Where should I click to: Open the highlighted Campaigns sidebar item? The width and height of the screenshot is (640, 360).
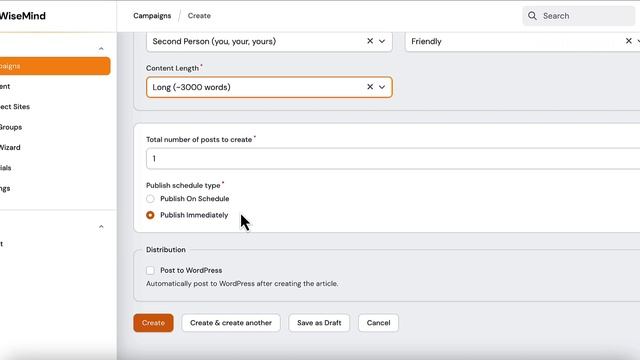(54, 66)
